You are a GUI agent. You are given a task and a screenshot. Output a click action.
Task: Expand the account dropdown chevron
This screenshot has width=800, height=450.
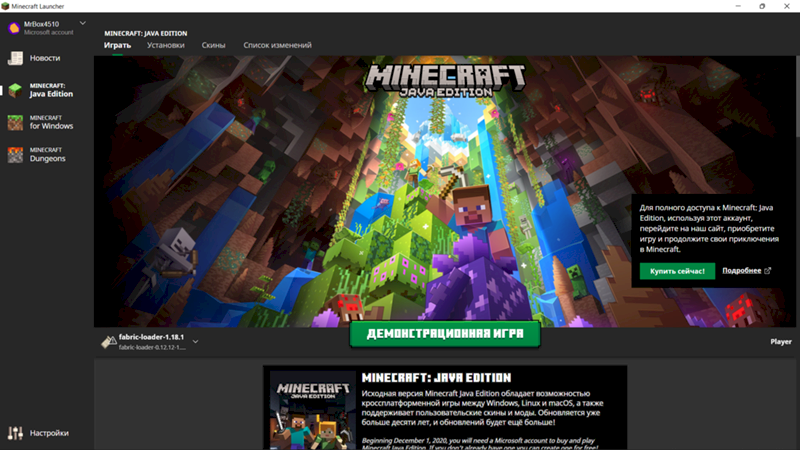[82, 22]
